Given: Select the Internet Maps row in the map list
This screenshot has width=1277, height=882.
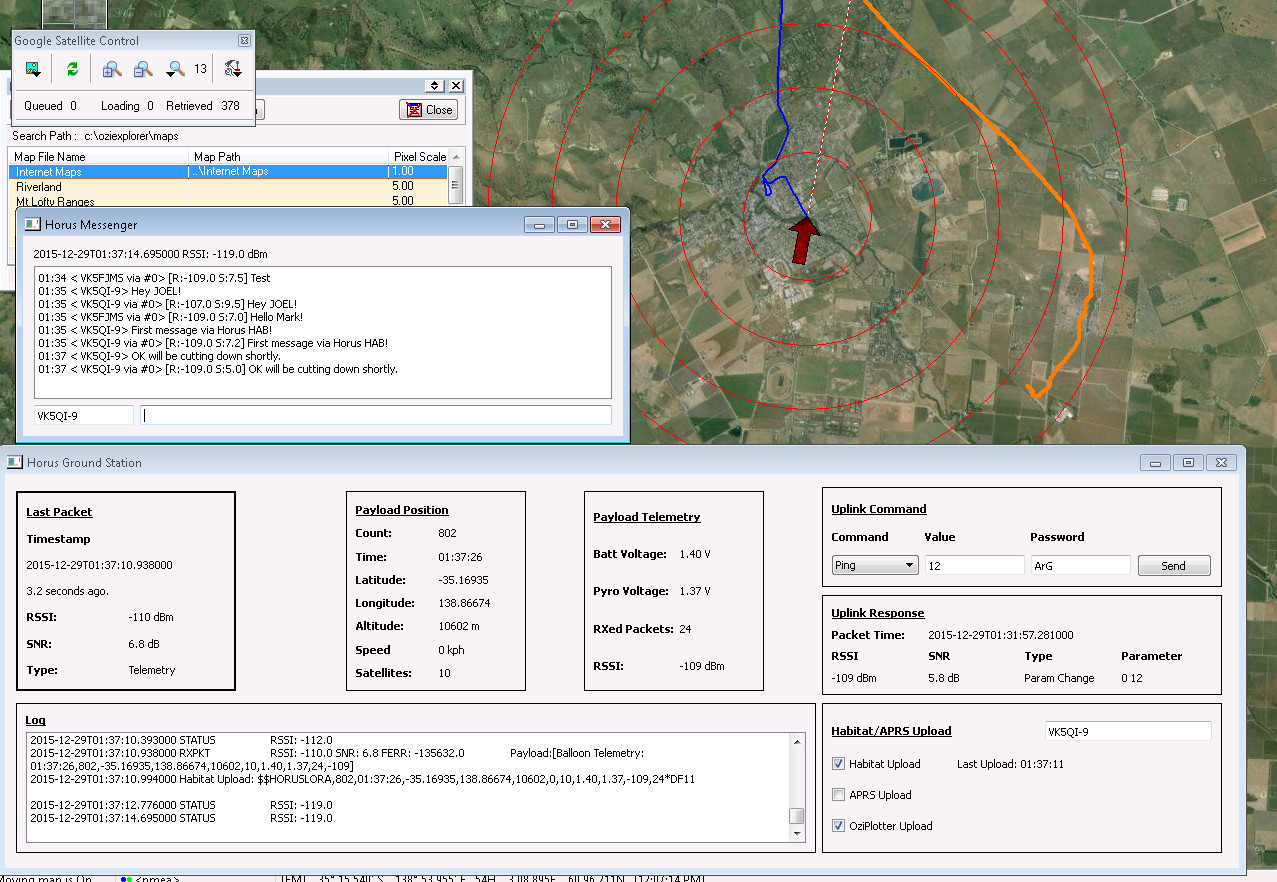Looking at the screenshot, I should (229, 172).
